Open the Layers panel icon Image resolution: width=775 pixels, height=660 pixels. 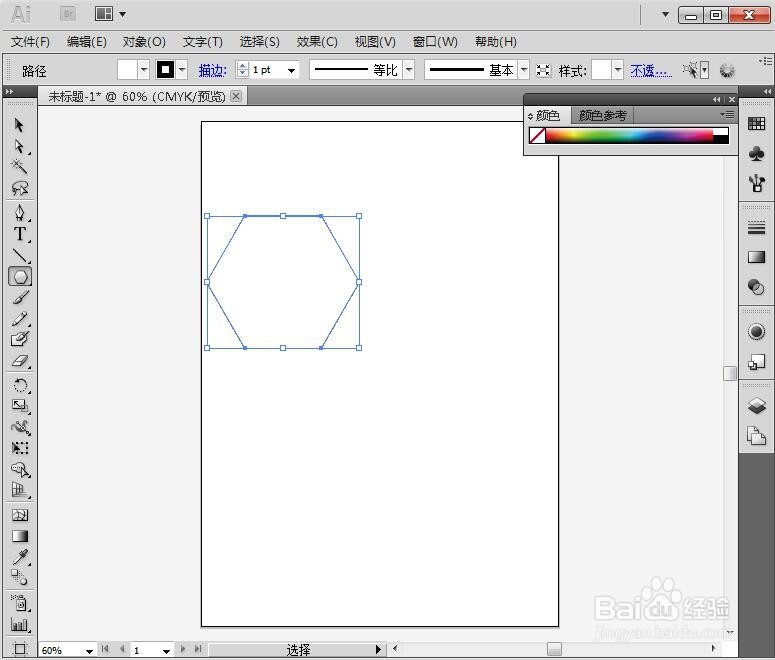756,406
